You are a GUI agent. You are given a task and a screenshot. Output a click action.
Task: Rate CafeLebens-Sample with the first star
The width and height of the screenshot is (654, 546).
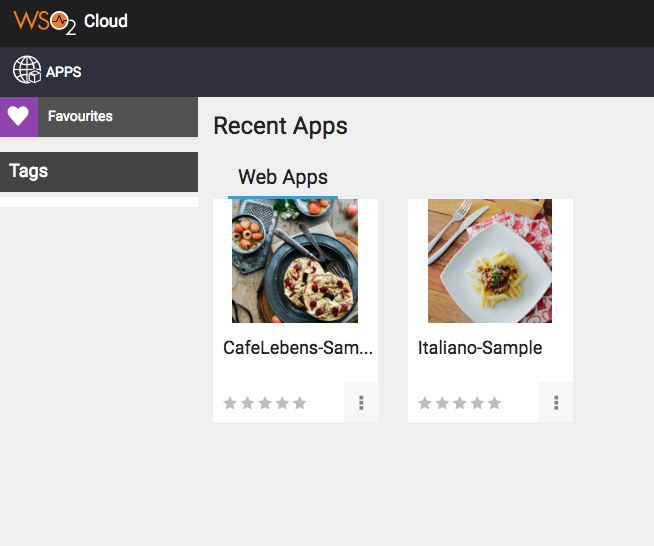(x=230, y=403)
